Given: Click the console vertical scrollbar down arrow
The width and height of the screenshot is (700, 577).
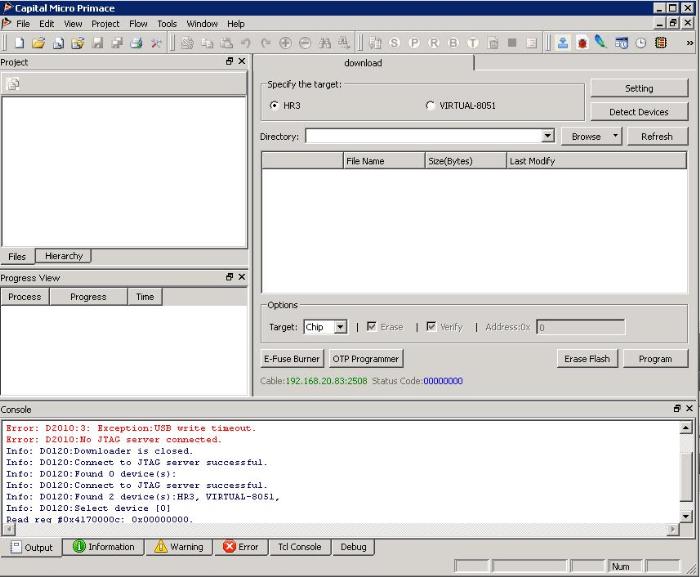Looking at the screenshot, I should coord(685,516).
